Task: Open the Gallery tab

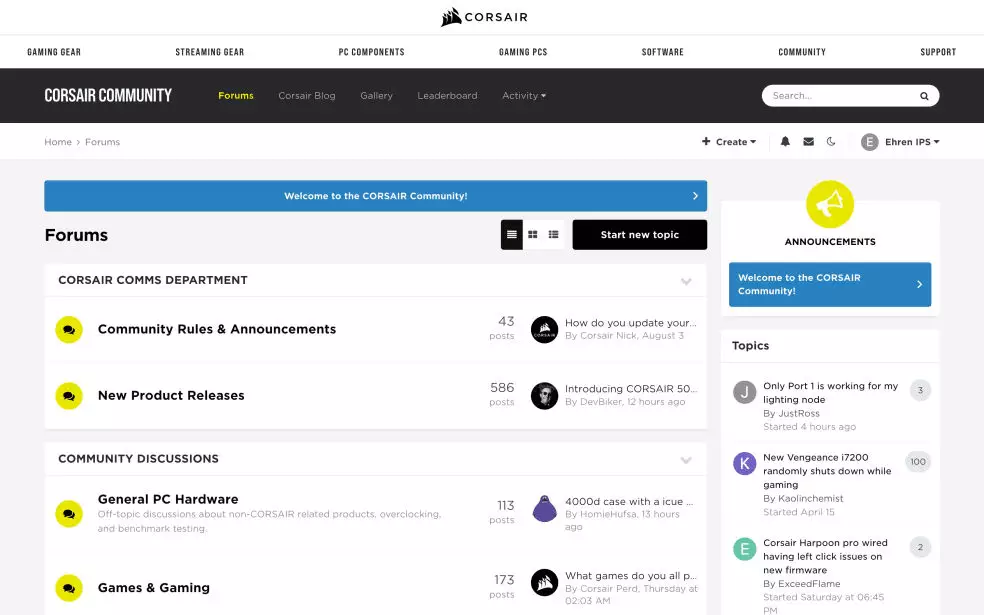Action: tap(377, 96)
